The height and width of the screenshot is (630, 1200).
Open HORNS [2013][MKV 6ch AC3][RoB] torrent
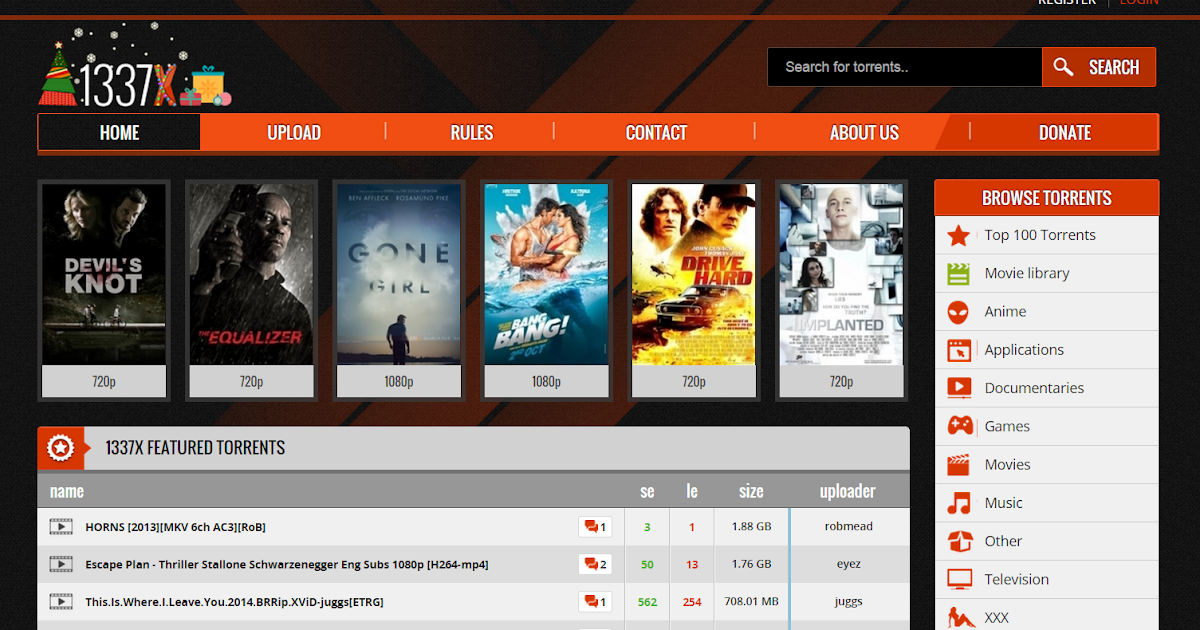click(x=176, y=527)
